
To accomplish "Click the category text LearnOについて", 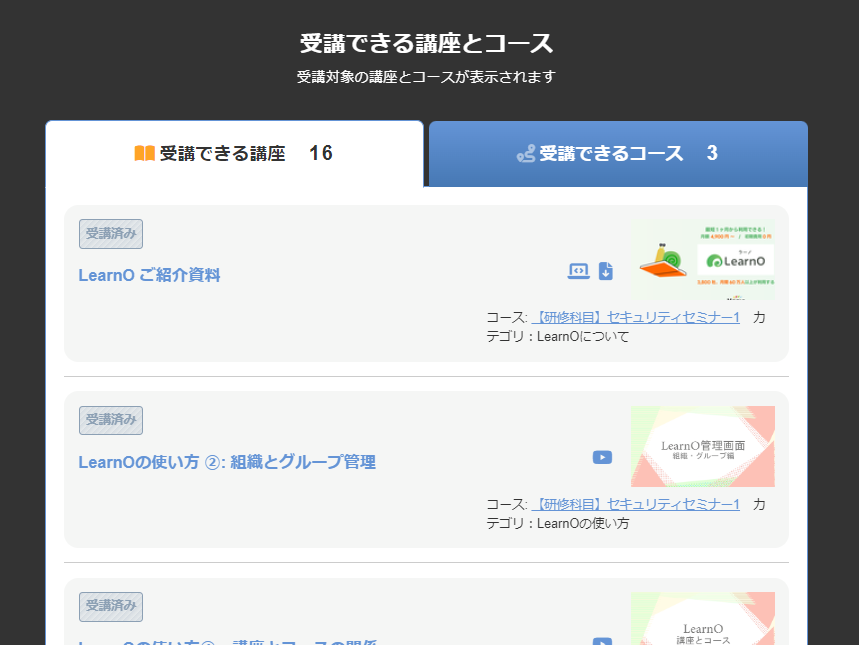I will pyautogui.click(x=583, y=336).
